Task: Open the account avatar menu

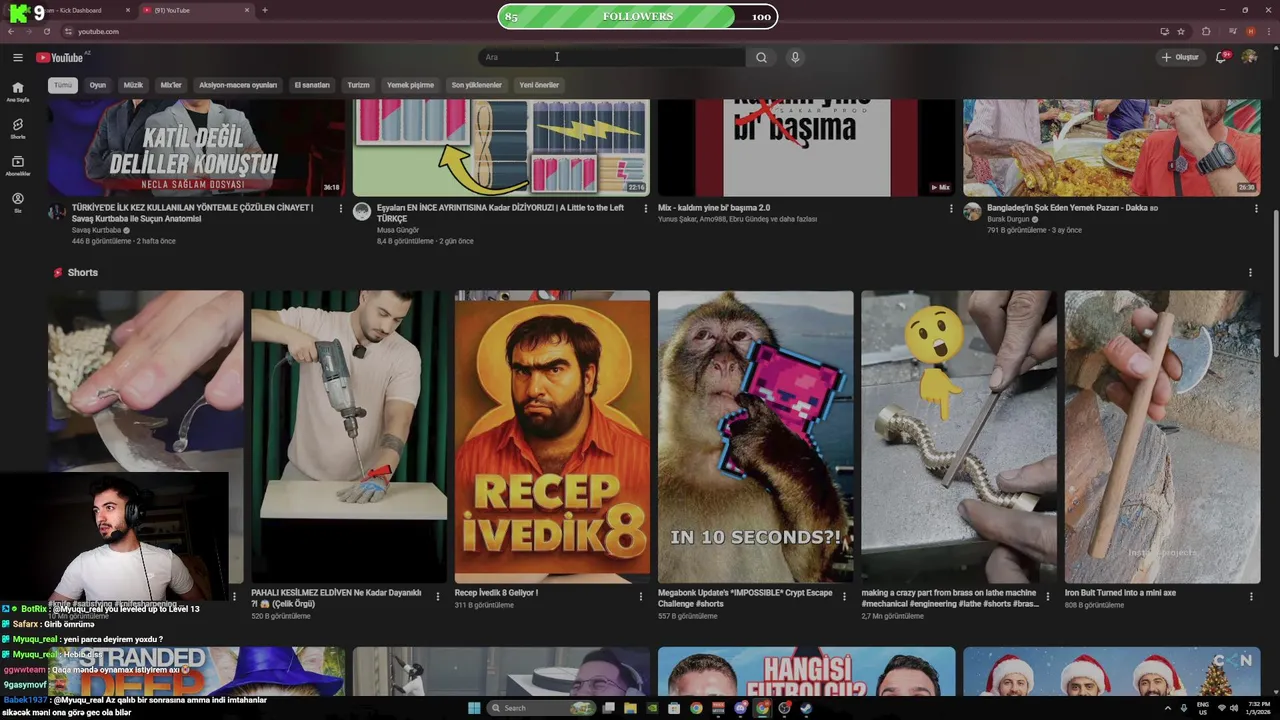Action: click(1249, 57)
